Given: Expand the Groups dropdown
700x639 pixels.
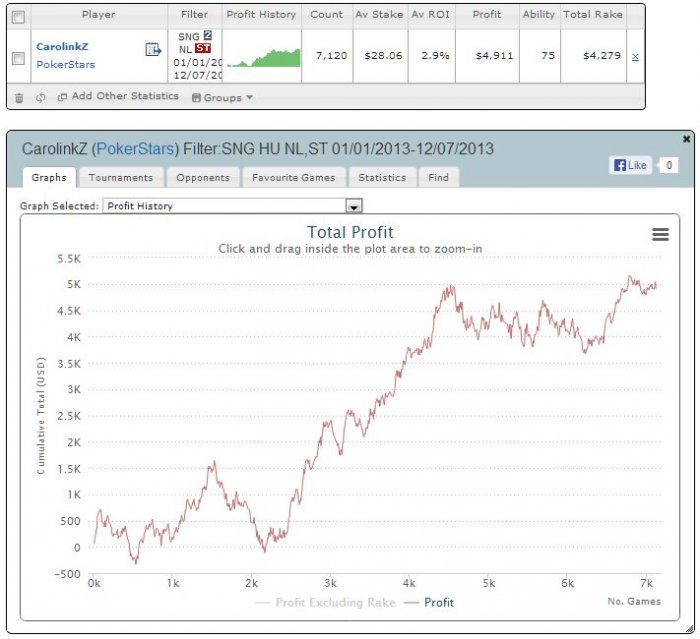Looking at the screenshot, I should click(222, 97).
